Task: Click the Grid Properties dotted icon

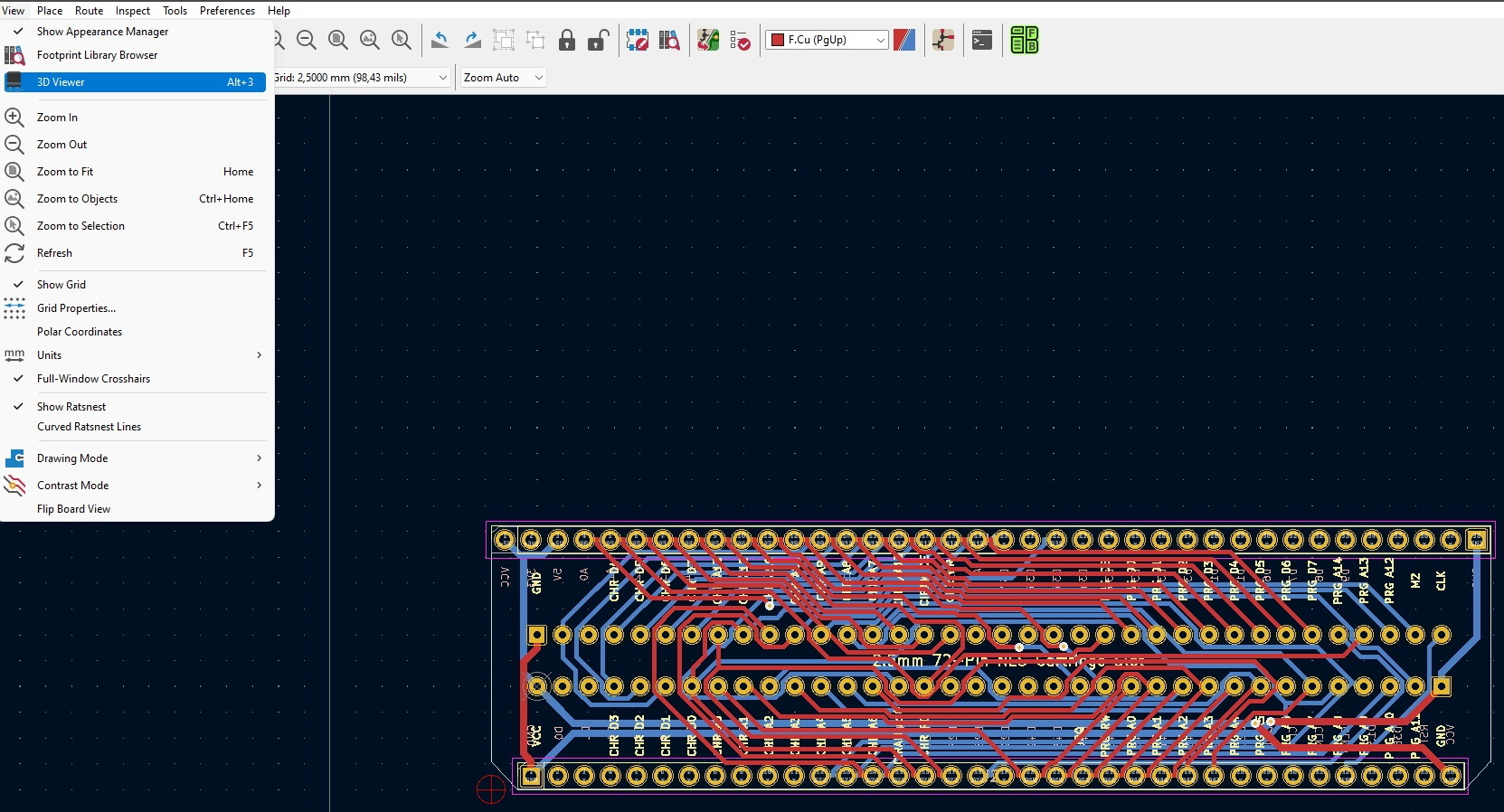Action: tap(14, 308)
